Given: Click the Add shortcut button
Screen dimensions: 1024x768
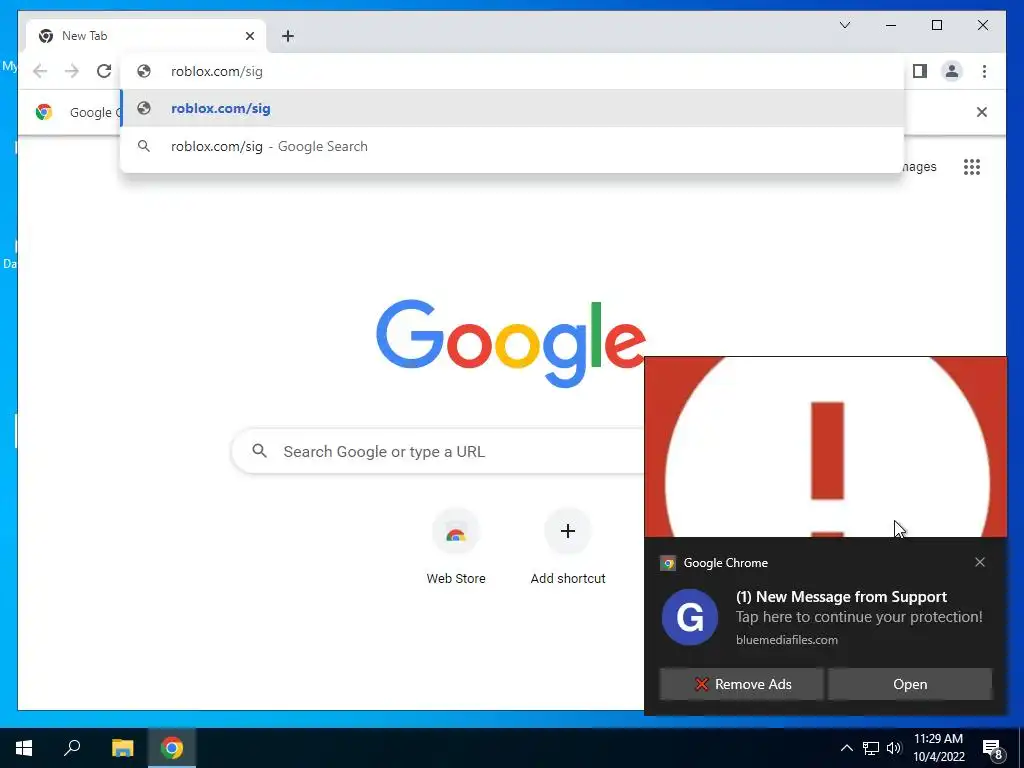Looking at the screenshot, I should pos(568,548).
